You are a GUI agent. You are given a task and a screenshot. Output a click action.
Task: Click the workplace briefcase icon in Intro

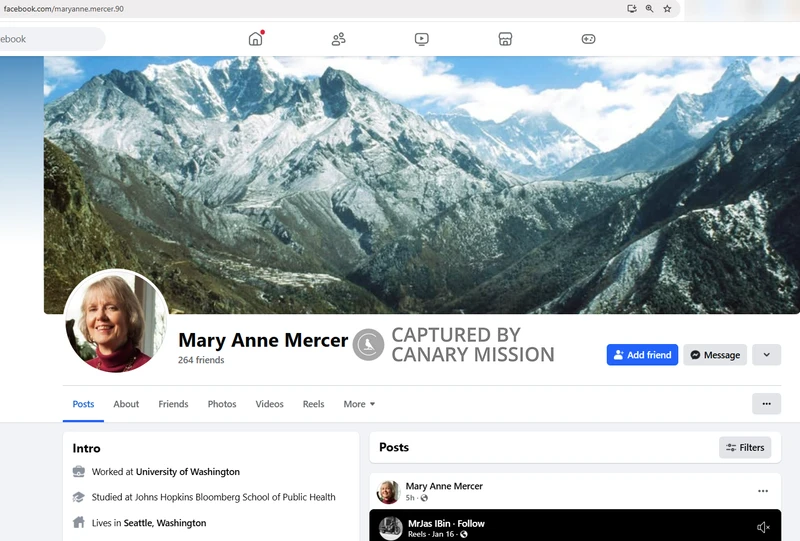click(x=79, y=471)
